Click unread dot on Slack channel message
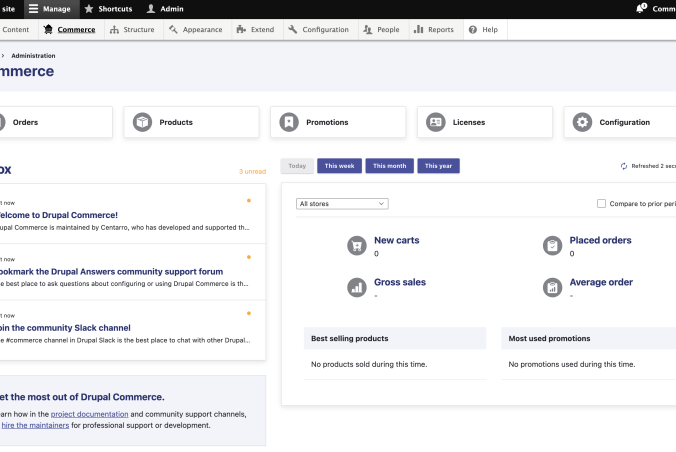This screenshot has height=452, width=676. coord(249,313)
